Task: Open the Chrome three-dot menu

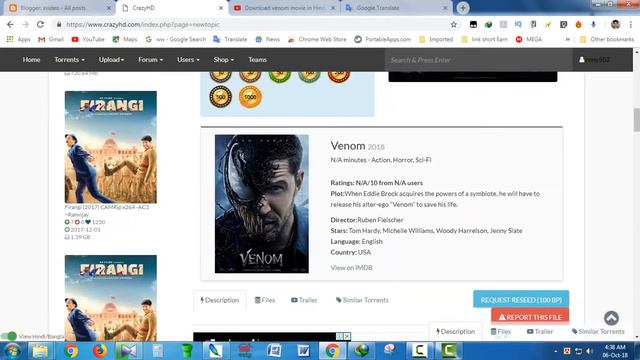Action: [631, 24]
